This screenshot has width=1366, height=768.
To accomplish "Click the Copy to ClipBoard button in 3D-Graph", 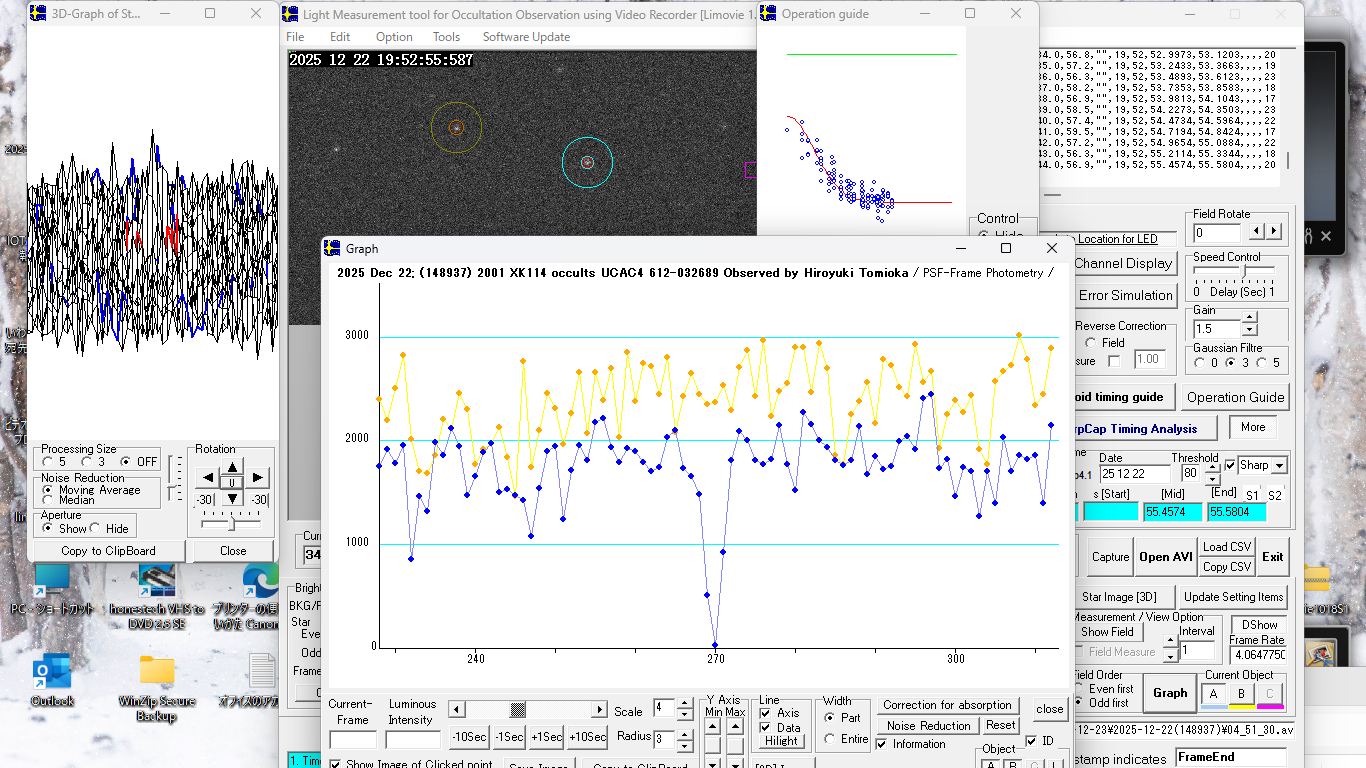I will tap(109, 551).
